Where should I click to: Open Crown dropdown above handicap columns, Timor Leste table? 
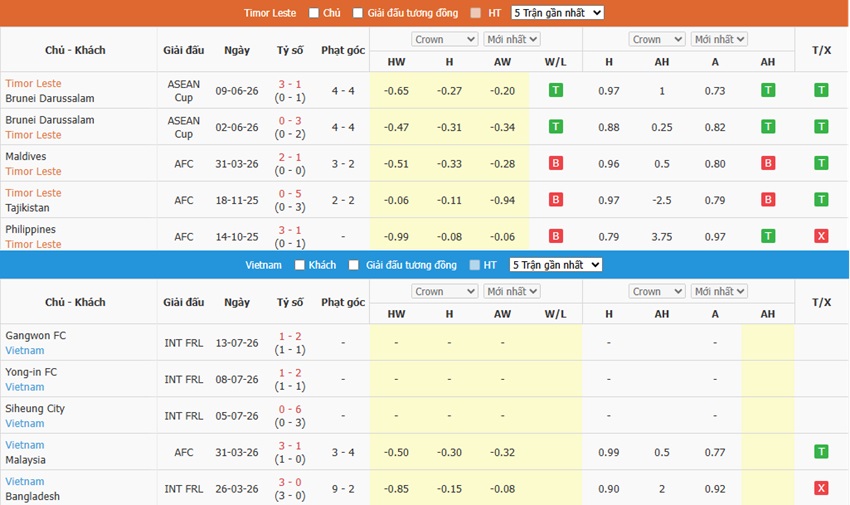(657, 39)
